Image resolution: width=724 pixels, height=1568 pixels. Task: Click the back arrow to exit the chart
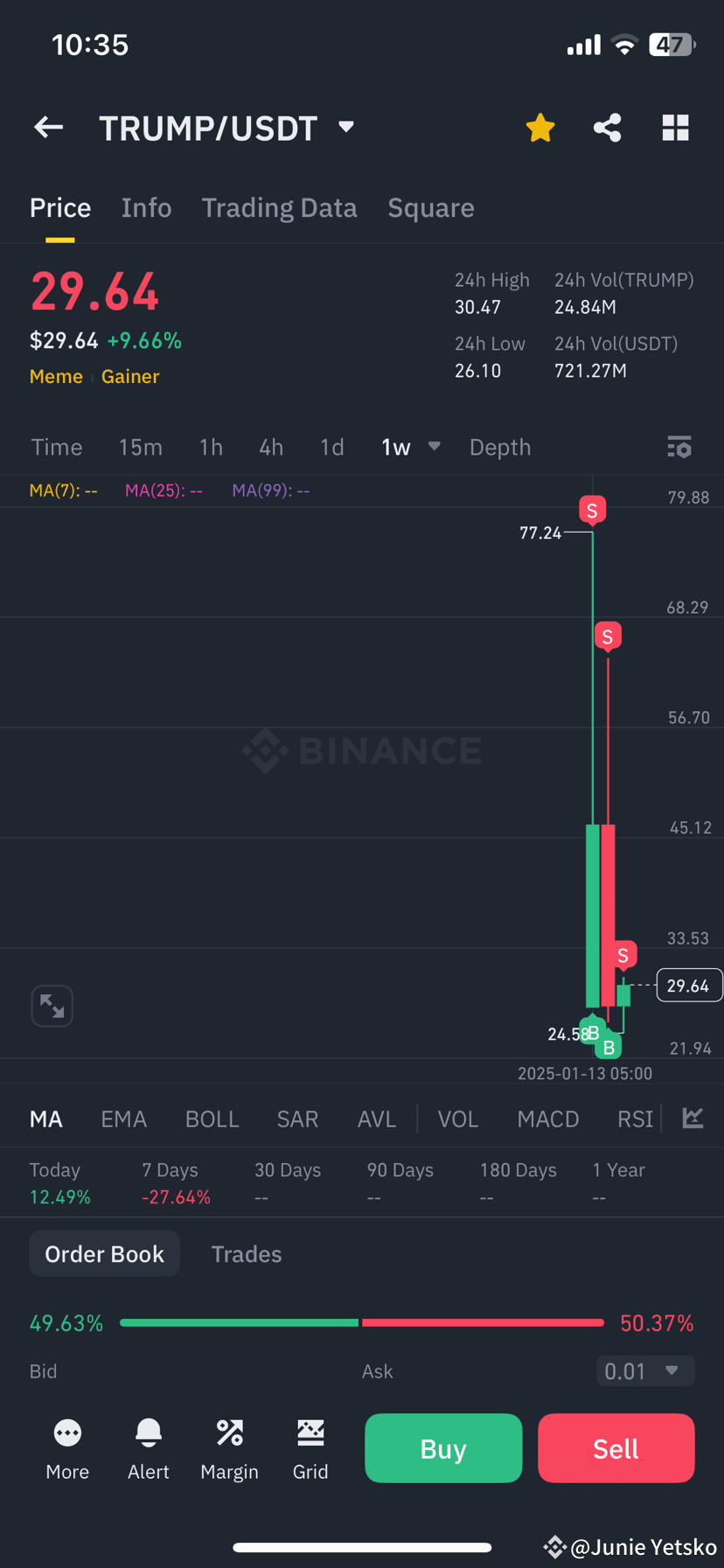[x=48, y=128]
